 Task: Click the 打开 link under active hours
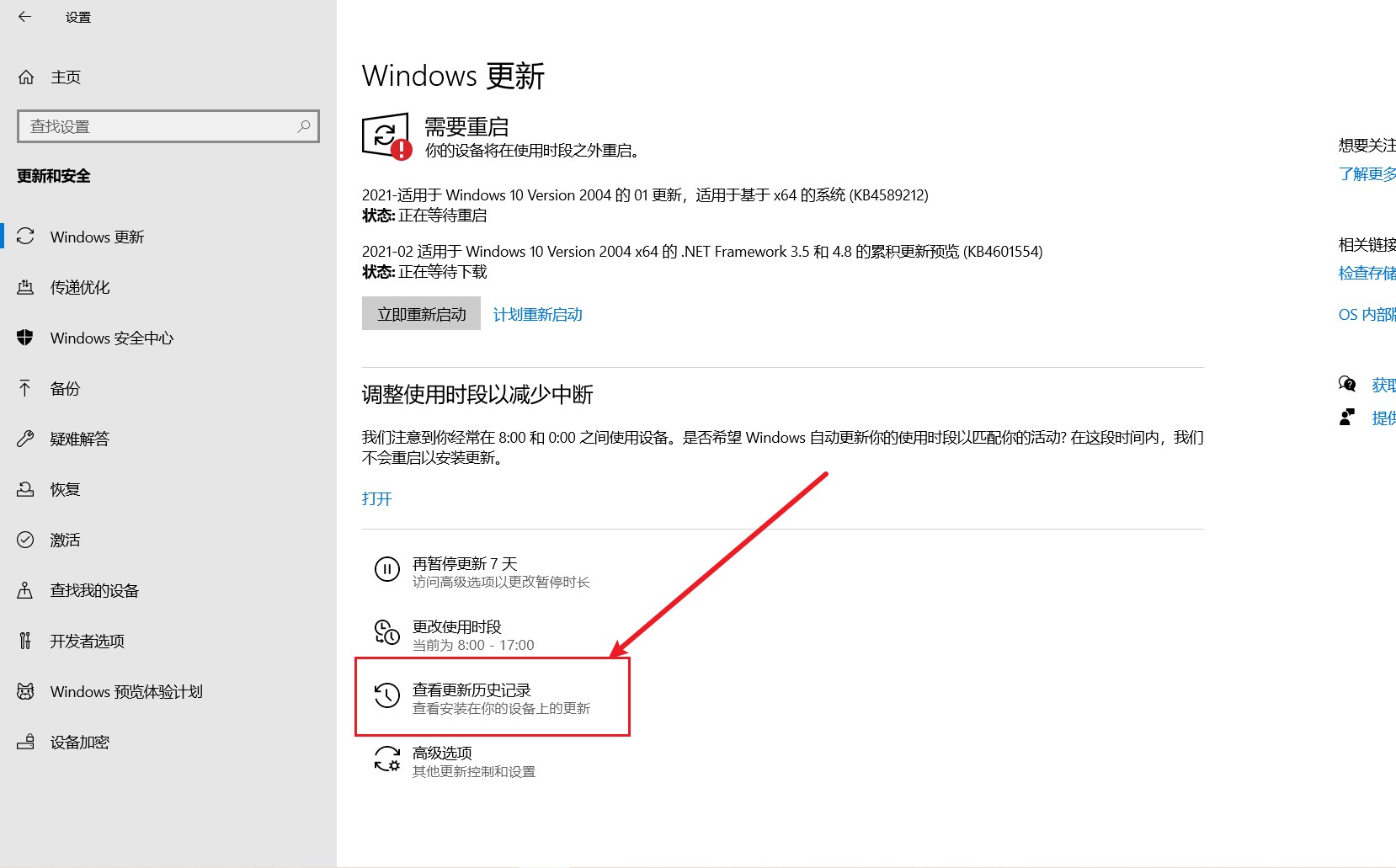coord(377,498)
